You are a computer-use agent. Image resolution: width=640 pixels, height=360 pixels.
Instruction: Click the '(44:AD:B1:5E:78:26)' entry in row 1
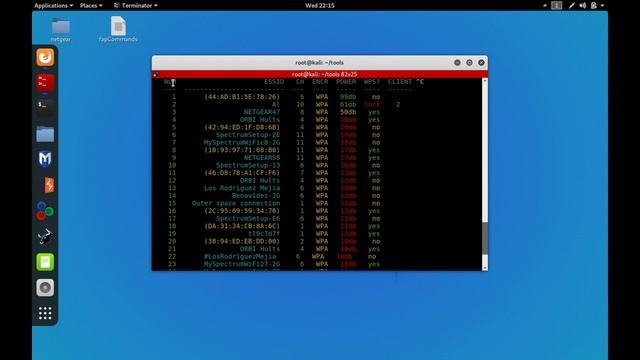tap(242, 97)
